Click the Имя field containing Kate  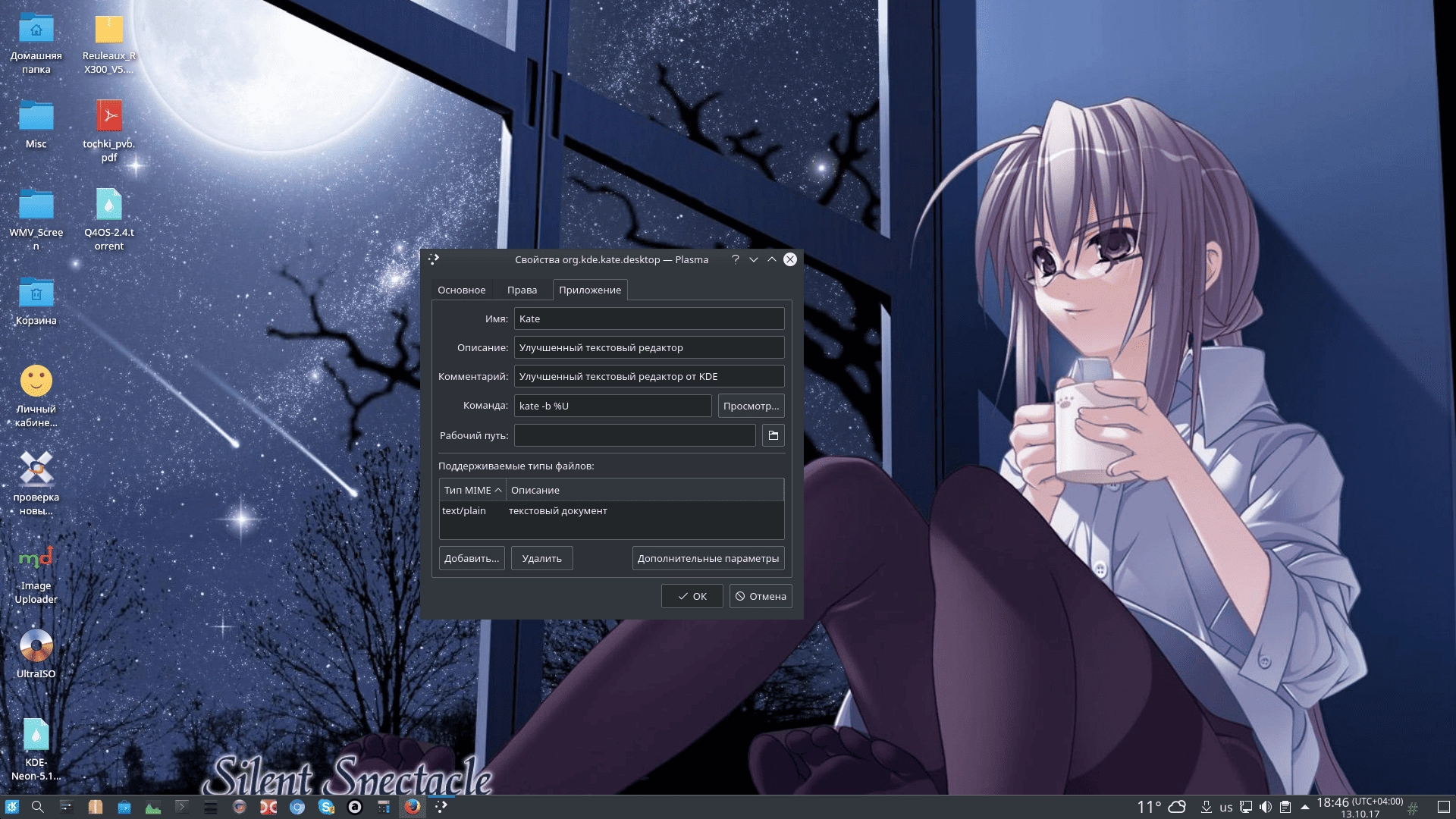[x=649, y=318]
